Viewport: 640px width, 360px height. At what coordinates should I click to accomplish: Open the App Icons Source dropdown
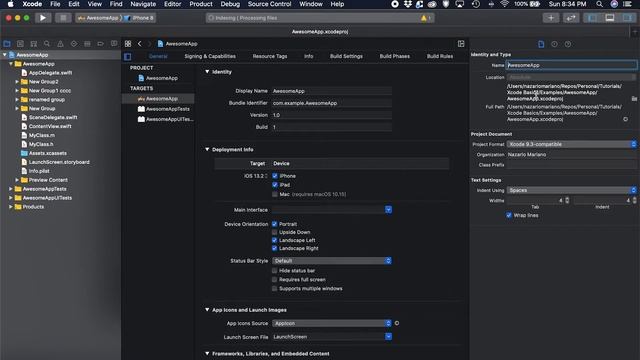click(x=332, y=323)
